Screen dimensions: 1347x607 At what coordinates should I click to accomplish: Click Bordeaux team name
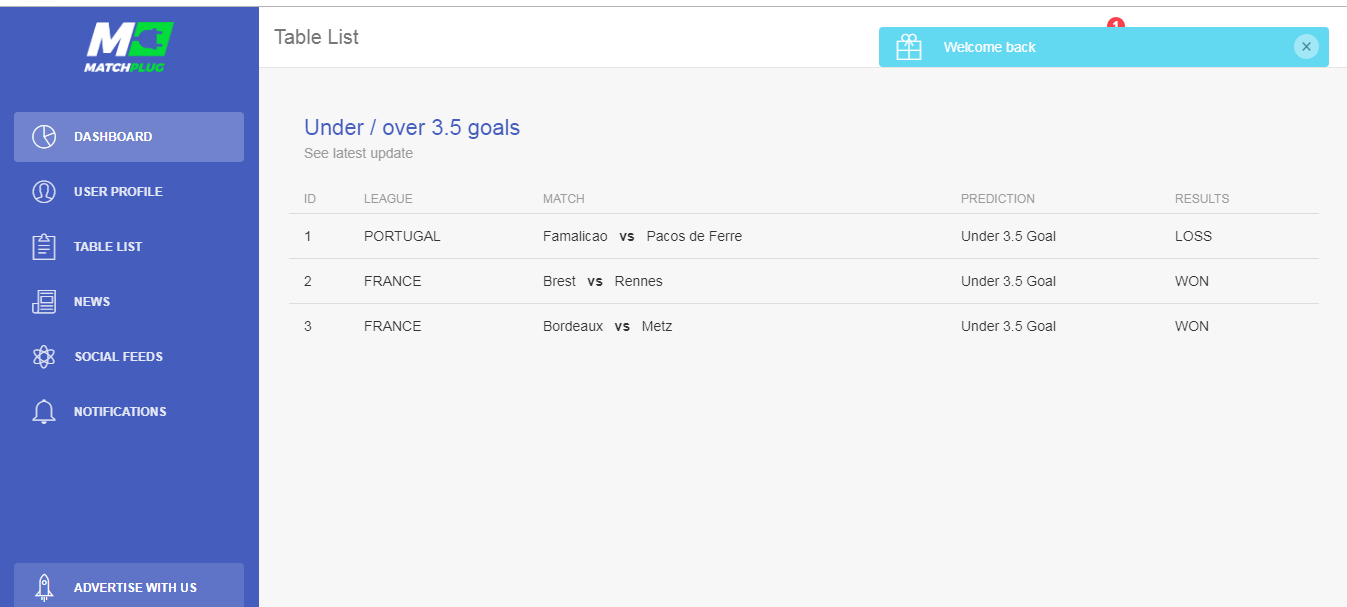pos(573,326)
